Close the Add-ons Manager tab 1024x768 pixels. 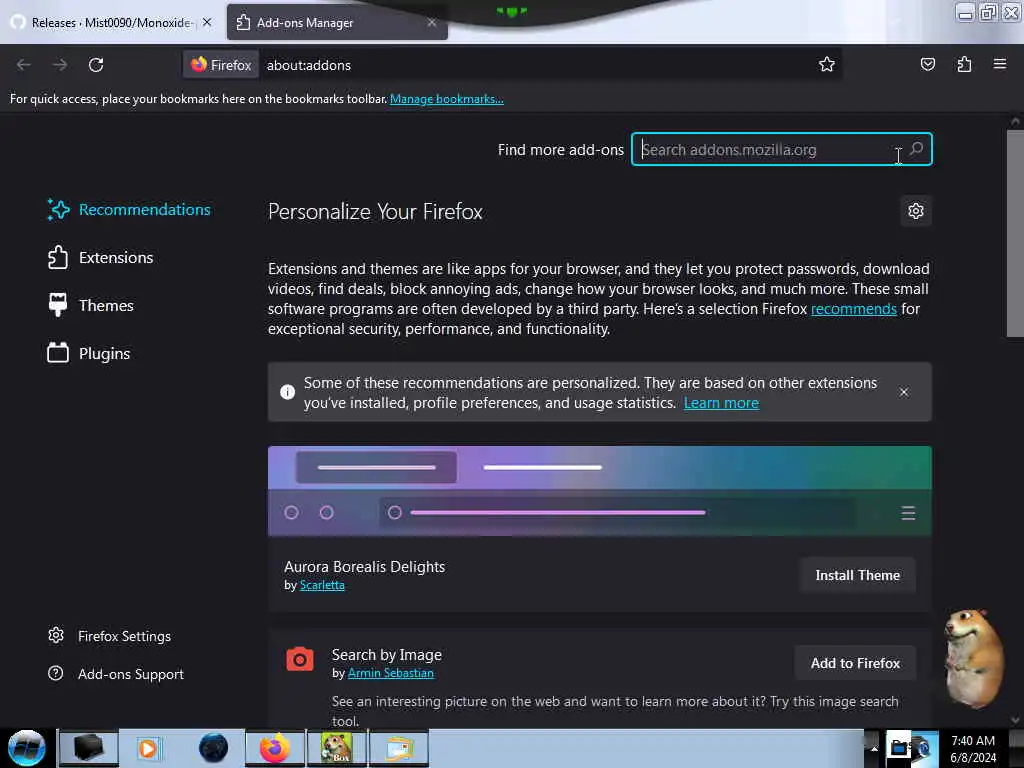tap(432, 22)
